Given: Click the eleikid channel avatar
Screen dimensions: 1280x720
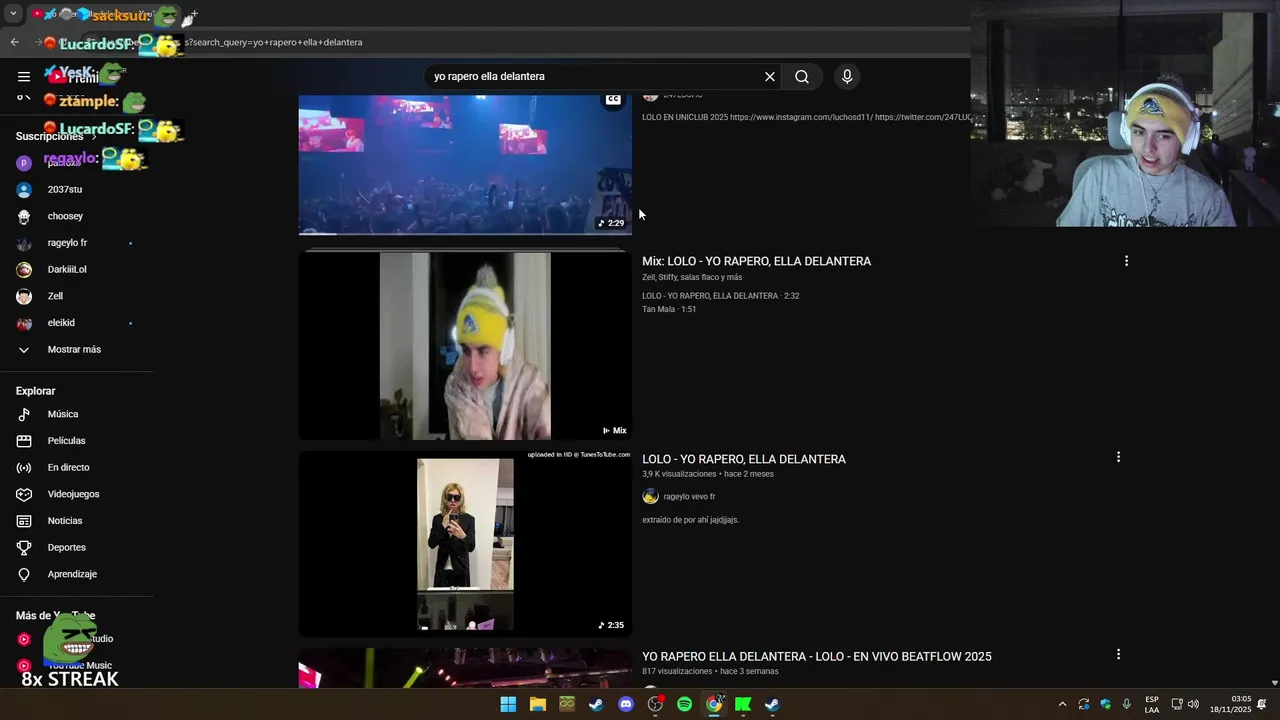Looking at the screenshot, I should pos(24,323).
